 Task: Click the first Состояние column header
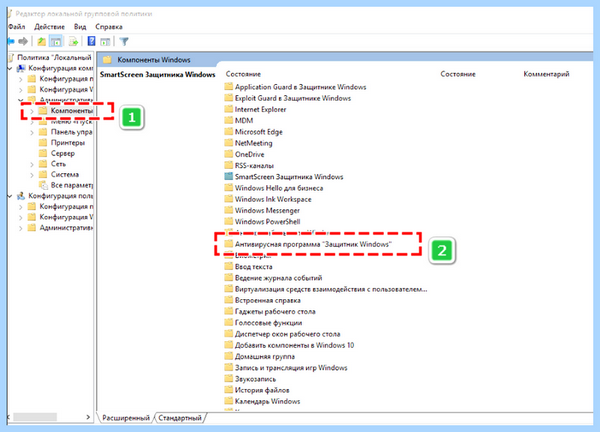click(243, 74)
